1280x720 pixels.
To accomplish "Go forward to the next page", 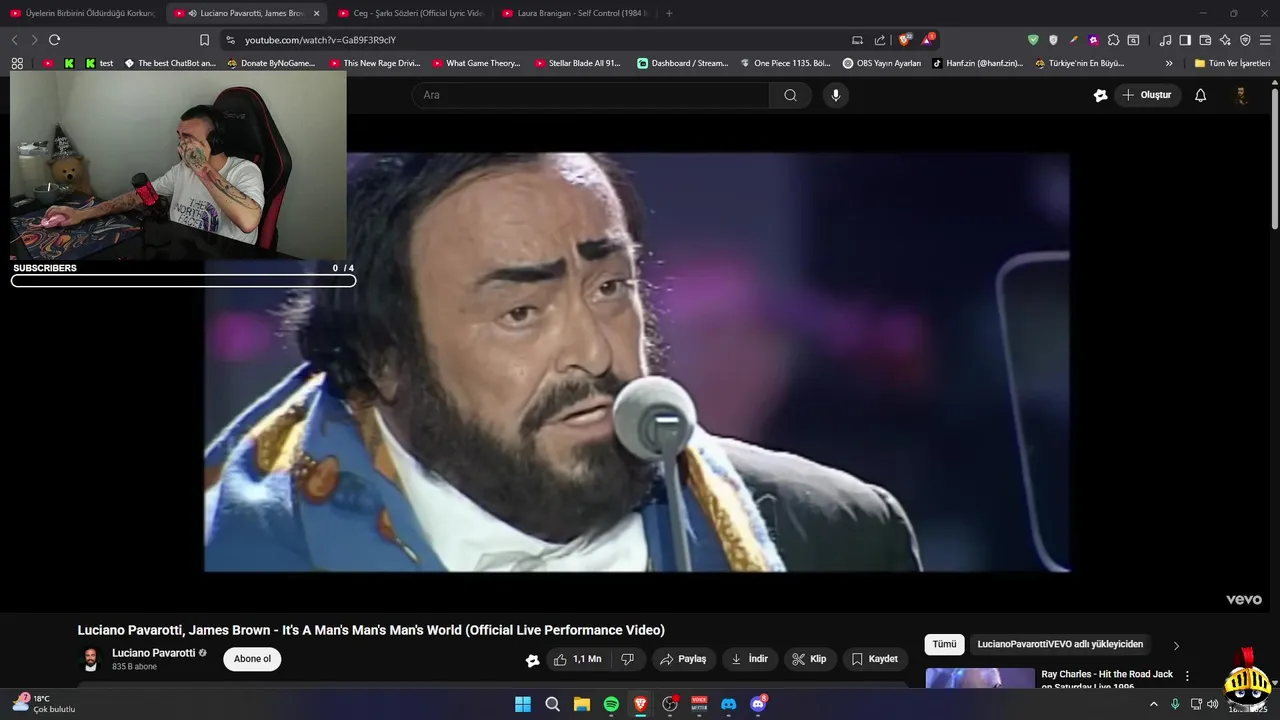I will click(33, 40).
